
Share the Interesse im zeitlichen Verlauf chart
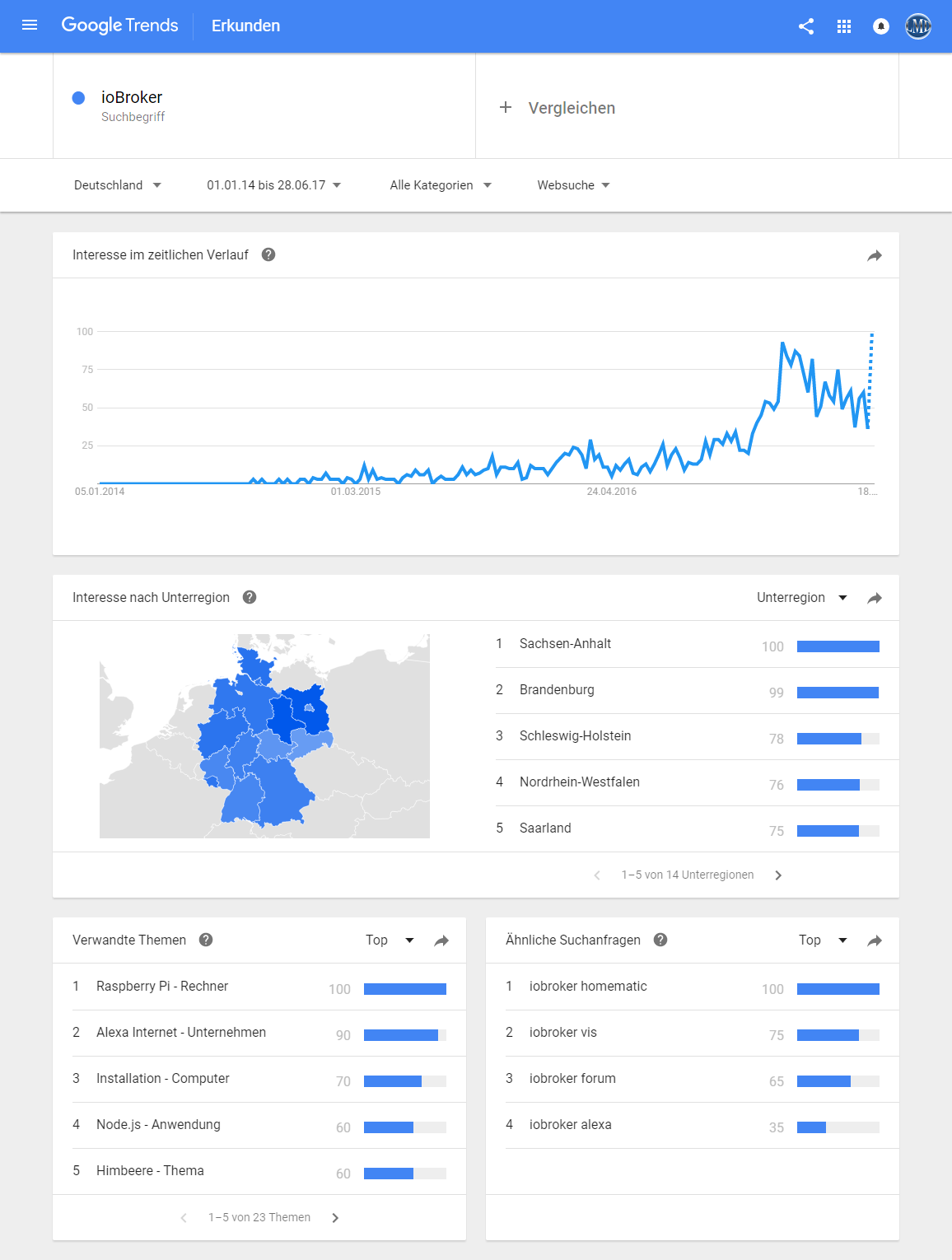[x=875, y=255]
